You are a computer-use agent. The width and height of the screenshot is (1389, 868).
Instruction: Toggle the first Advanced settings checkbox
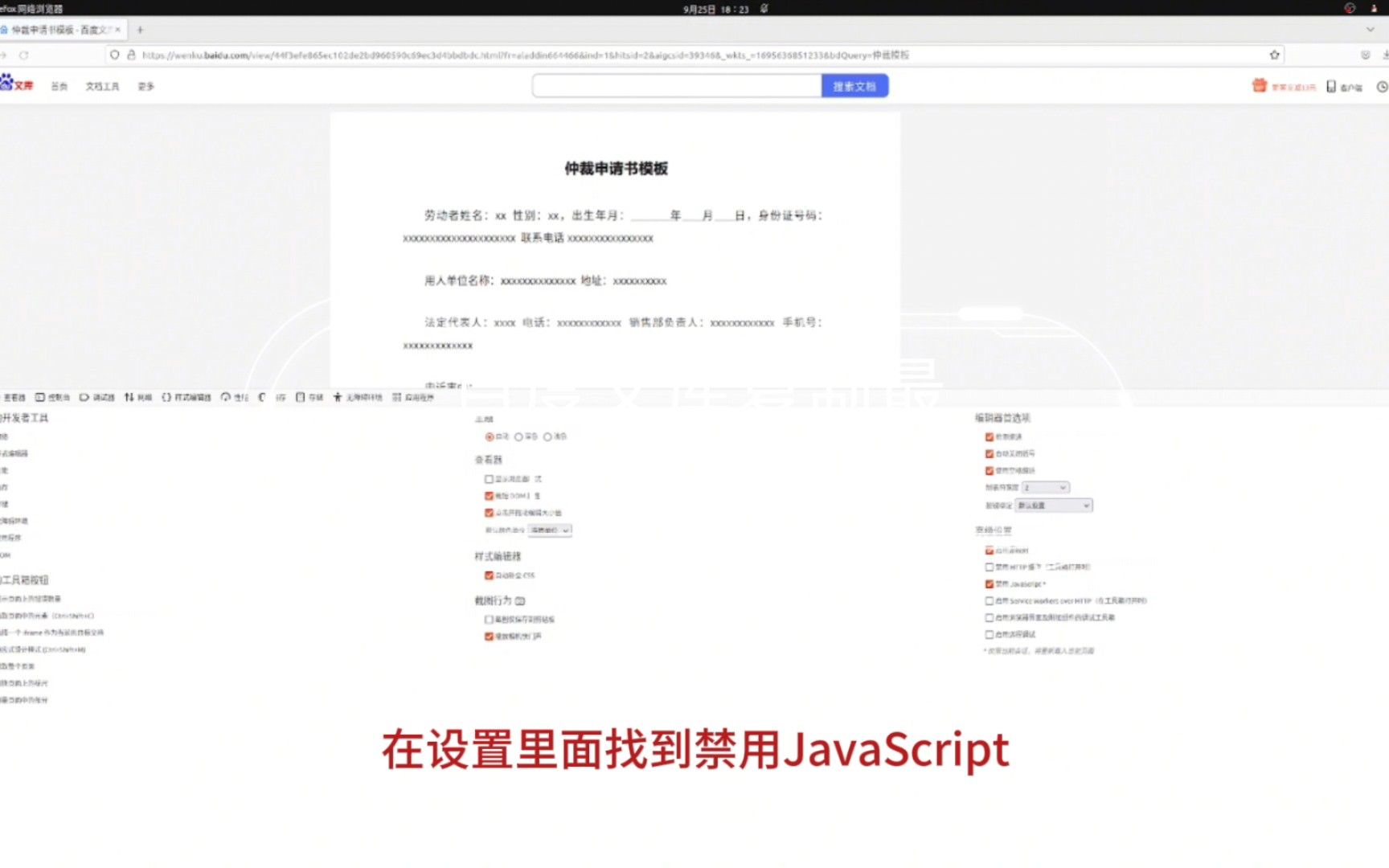pos(990,551)
